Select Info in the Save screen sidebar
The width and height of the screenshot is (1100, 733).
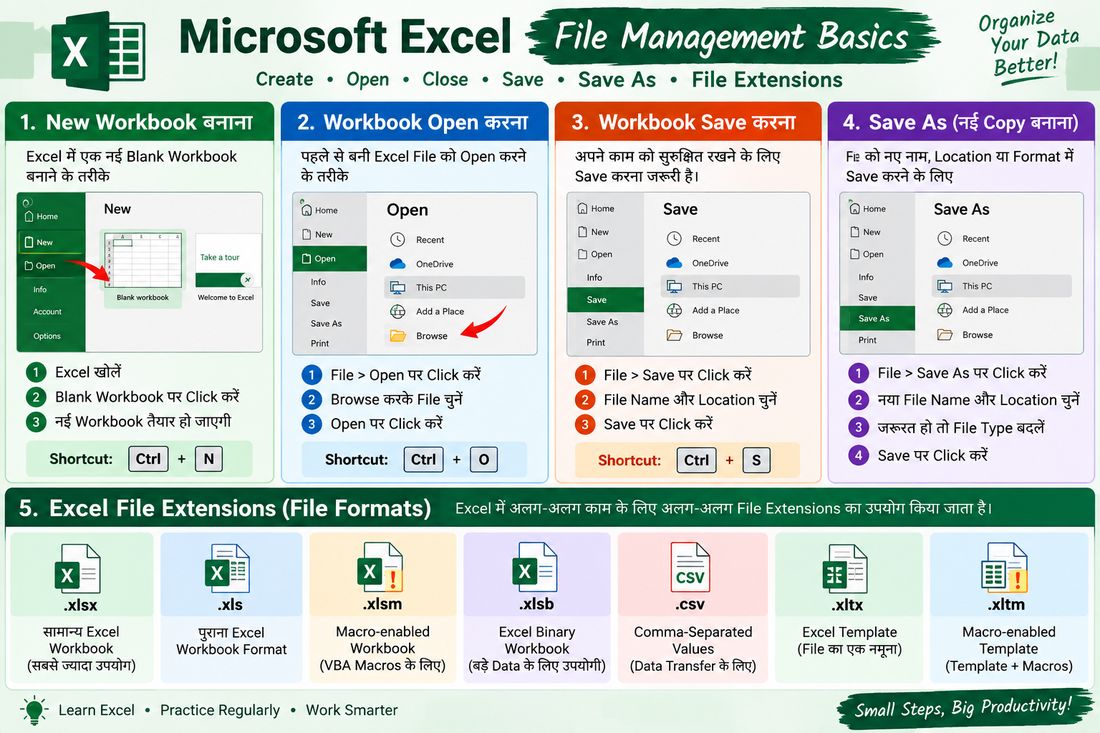(594, 278)
